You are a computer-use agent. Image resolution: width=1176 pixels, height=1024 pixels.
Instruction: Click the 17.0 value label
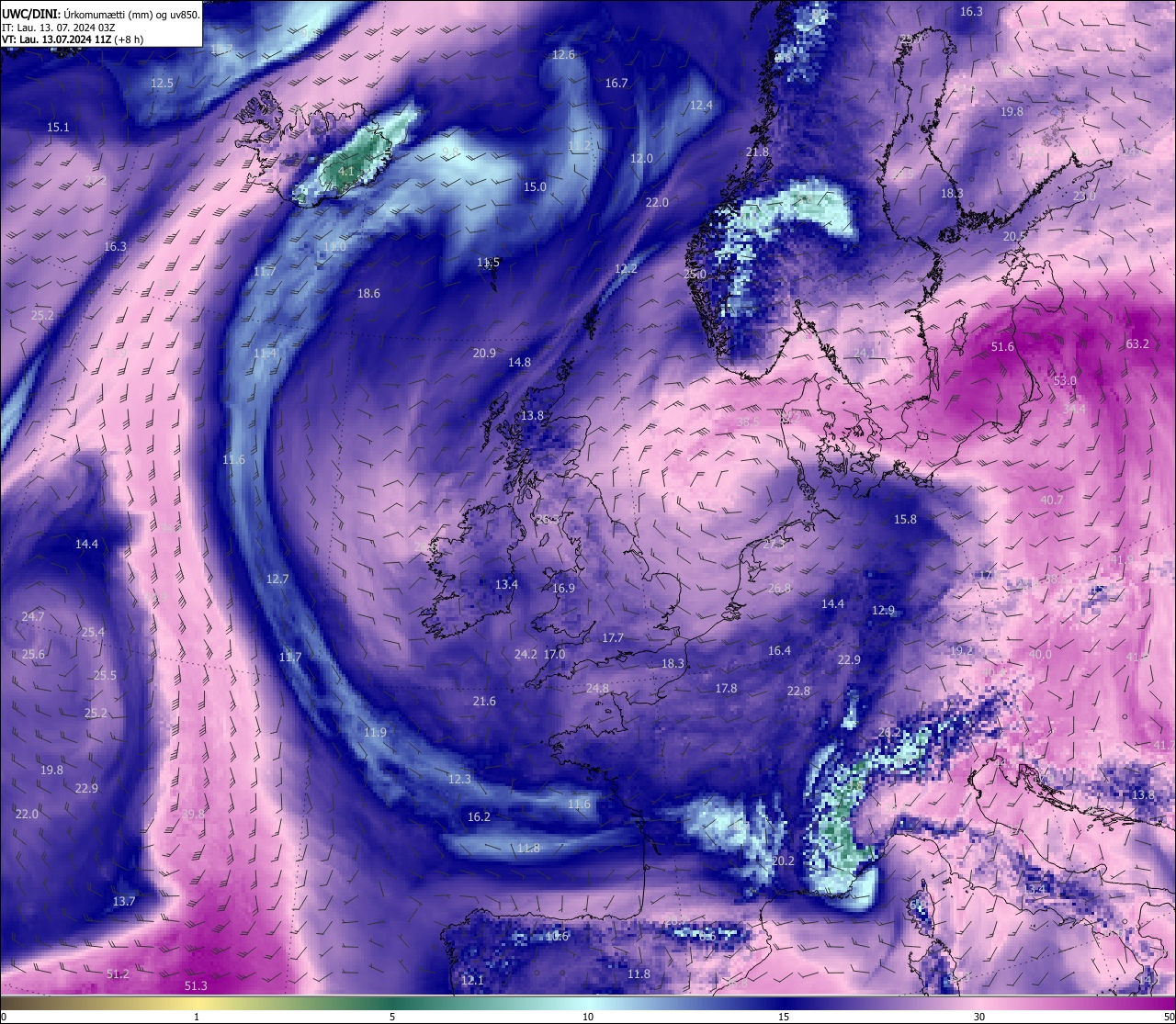554,655
